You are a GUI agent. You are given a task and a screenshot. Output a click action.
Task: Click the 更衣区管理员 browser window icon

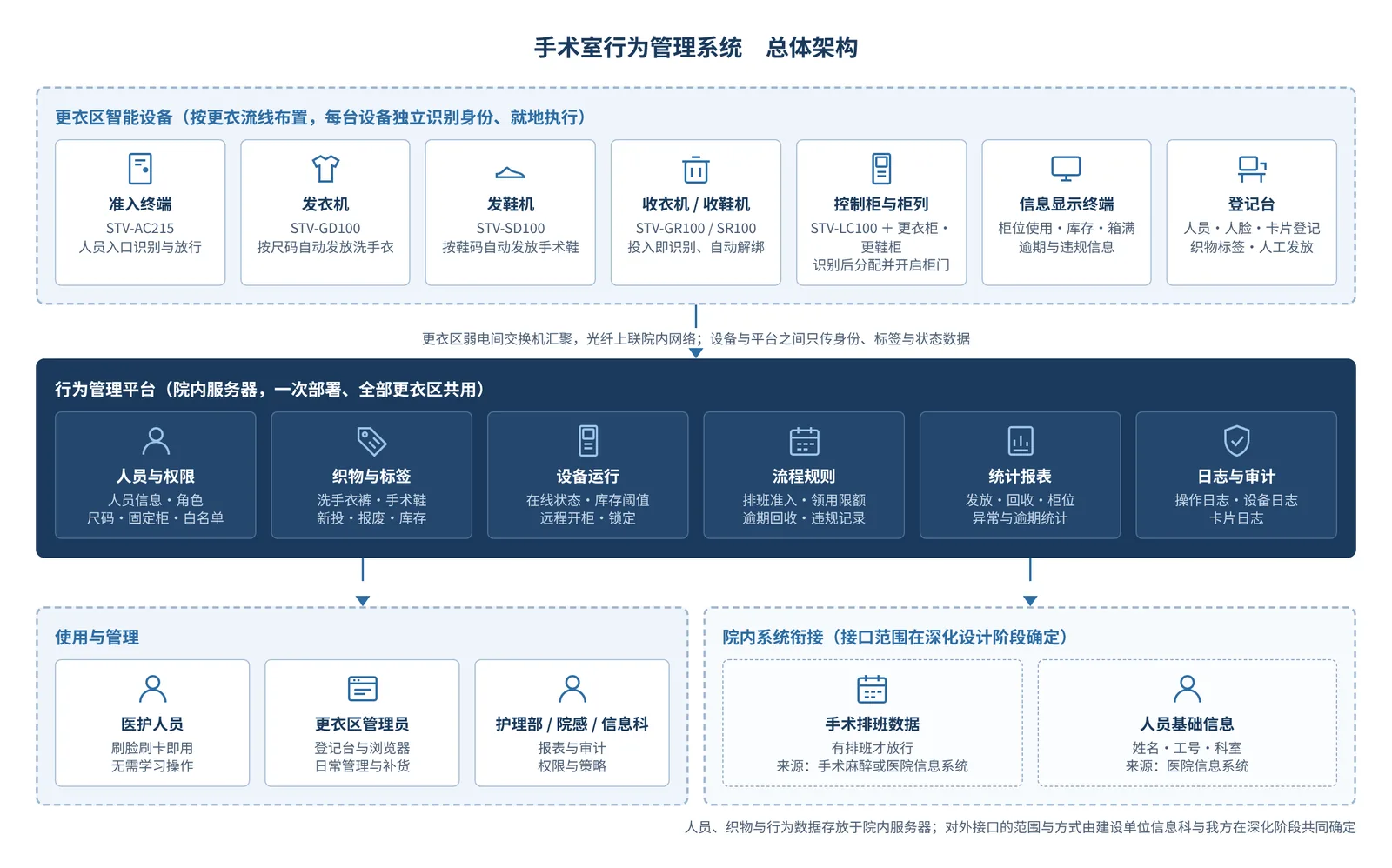pos(362,689)
